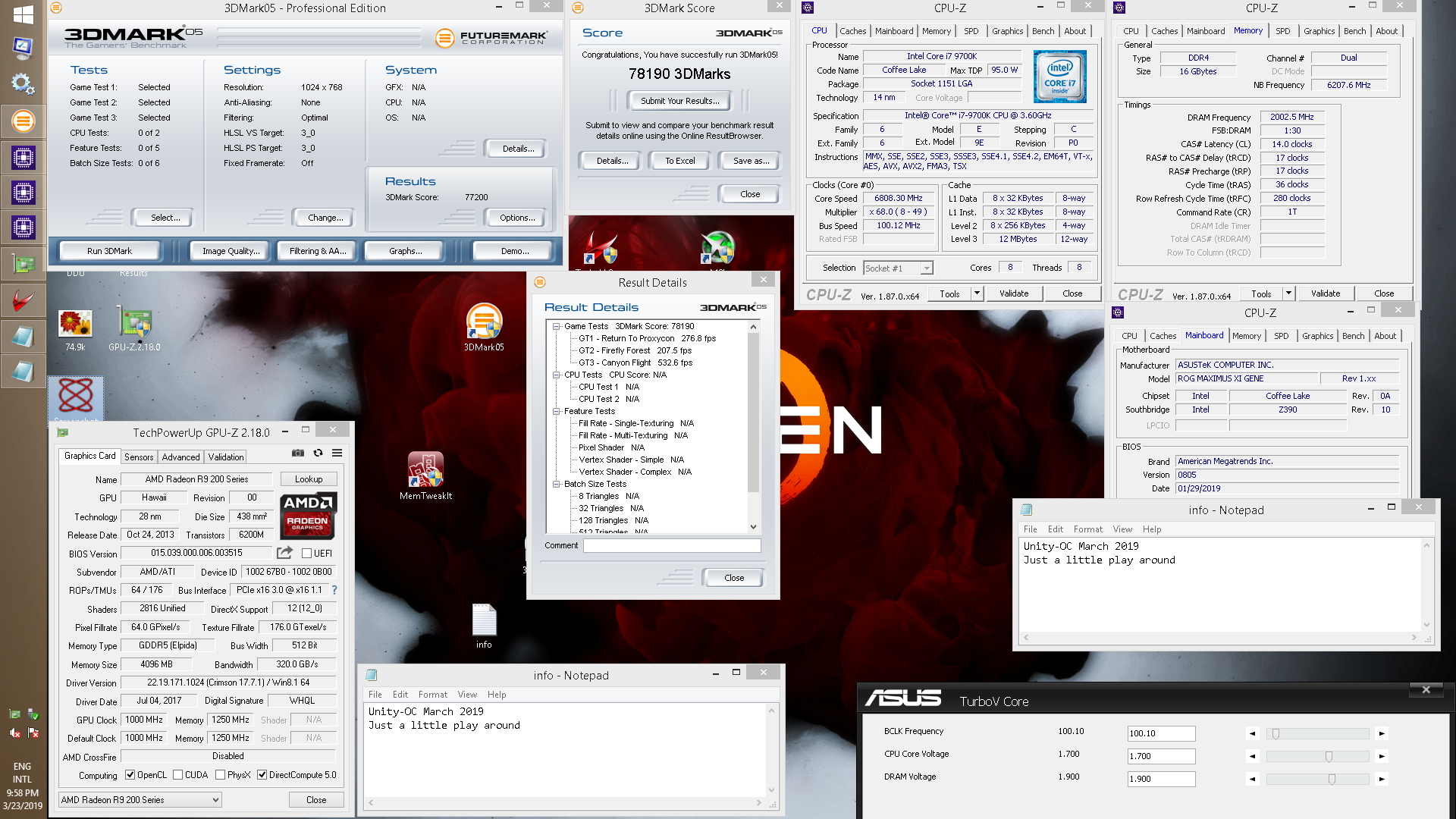The height and width of the screenshot is (819, 1456).
Task: Open the AMD Radeon R9 200 Series dropdown
Action: pyautogui.click(x=140, y=800)
